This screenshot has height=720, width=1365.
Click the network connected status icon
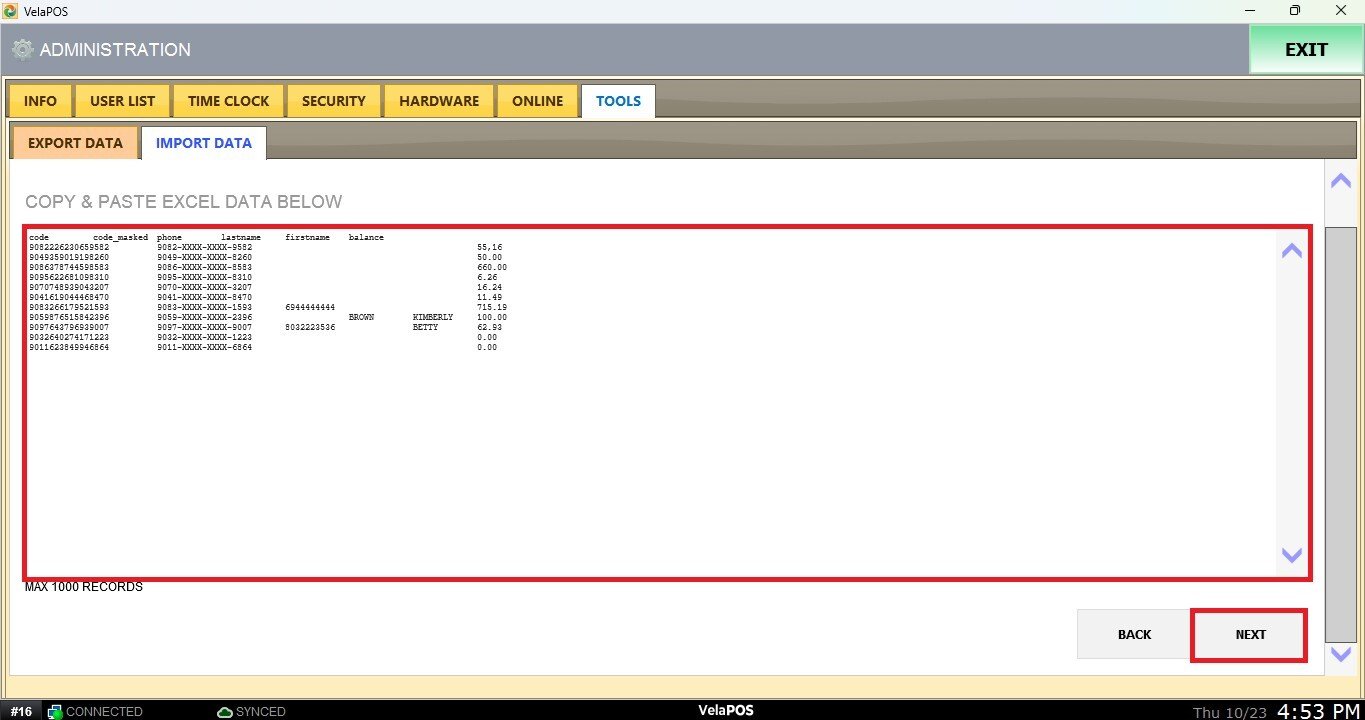pos(55,711)
